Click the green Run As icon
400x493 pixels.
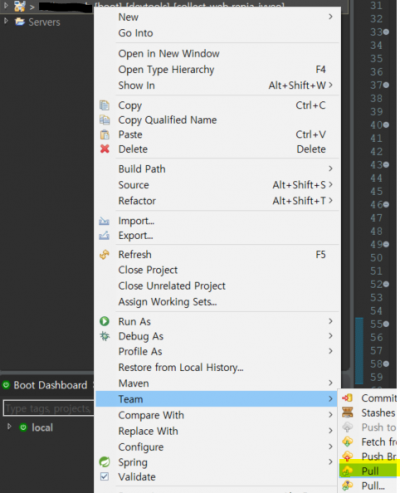104,321
